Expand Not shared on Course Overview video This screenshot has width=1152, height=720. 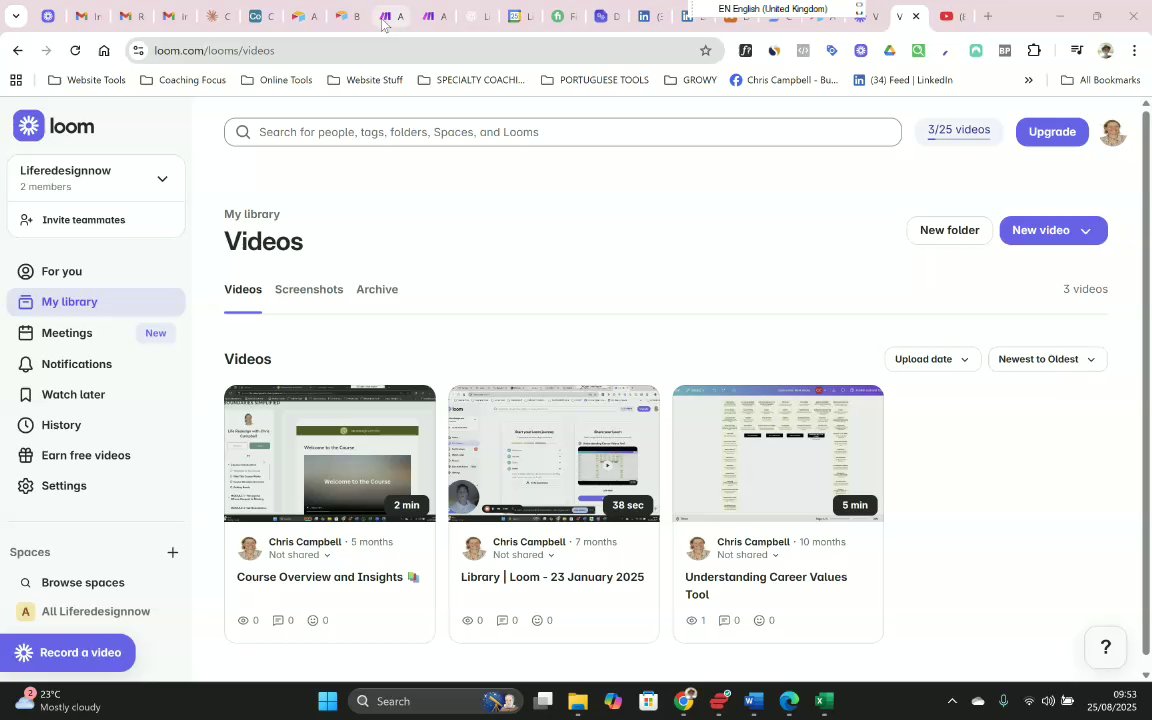click(x=299, y=555)
